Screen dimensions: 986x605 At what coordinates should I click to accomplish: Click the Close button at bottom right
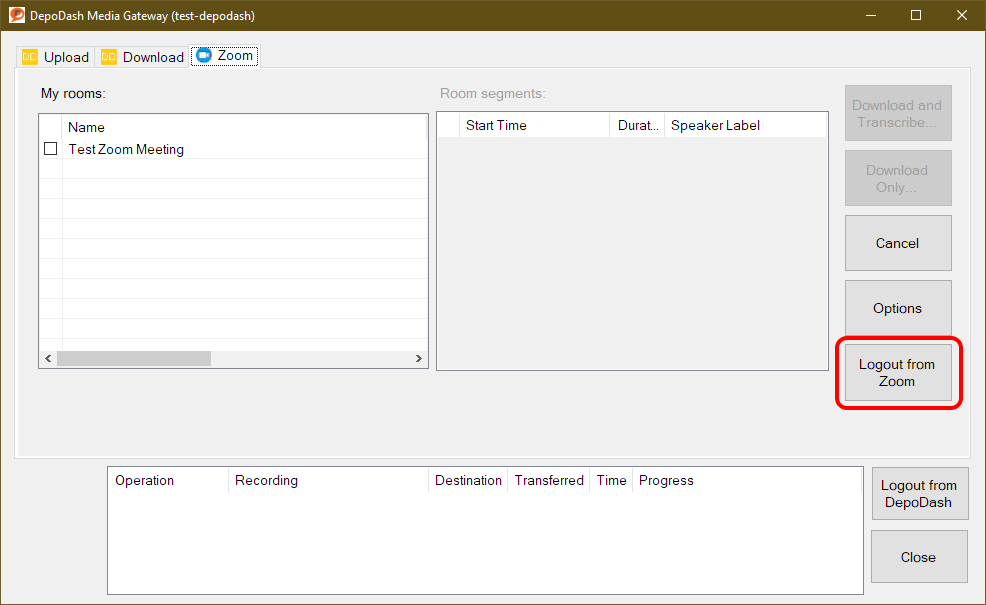[919, 557]
